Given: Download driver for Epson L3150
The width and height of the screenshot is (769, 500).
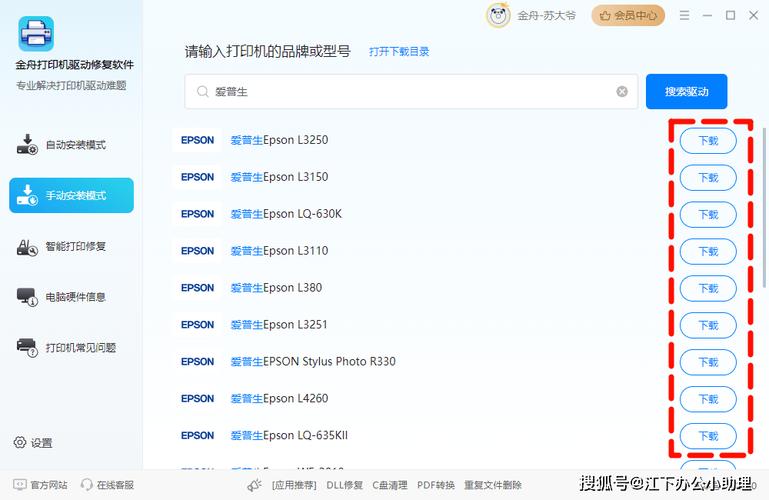Looking at the screenshot, I should (708, 177).
